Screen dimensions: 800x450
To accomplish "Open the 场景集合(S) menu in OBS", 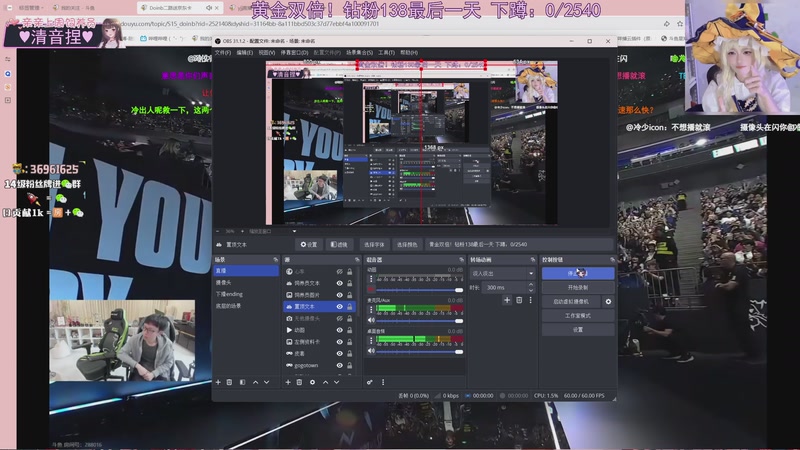I will [359, 53].
